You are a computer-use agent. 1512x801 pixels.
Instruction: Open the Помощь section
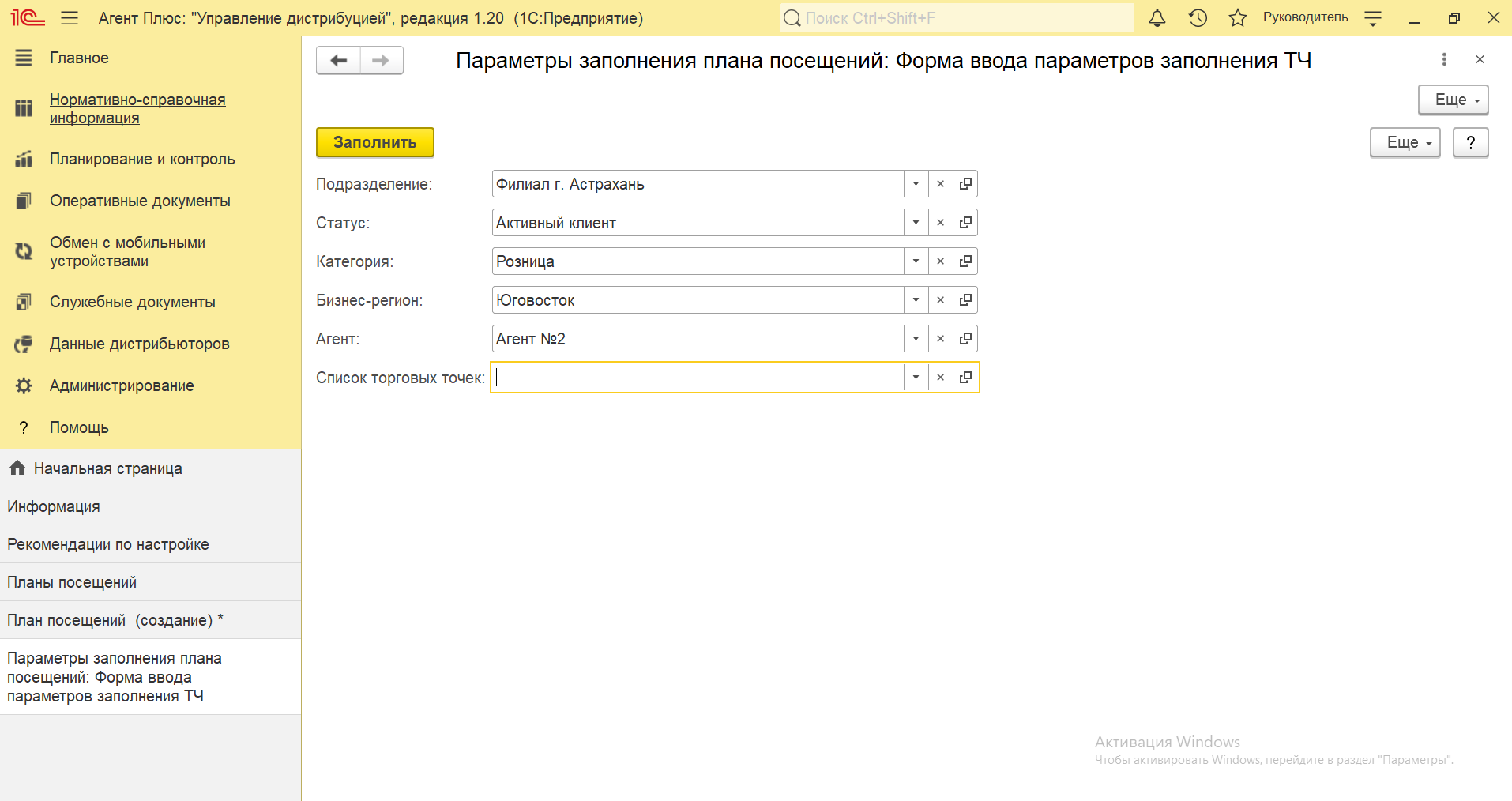click(x=79, y=427)
